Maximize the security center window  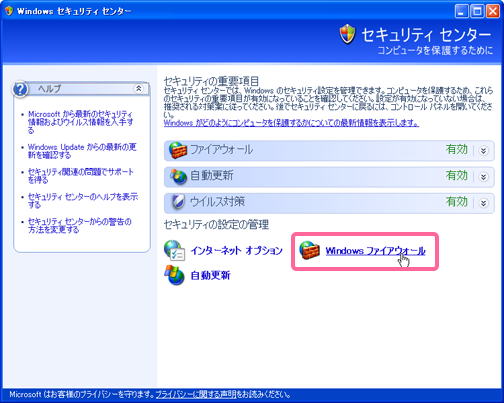coord(477,11)
